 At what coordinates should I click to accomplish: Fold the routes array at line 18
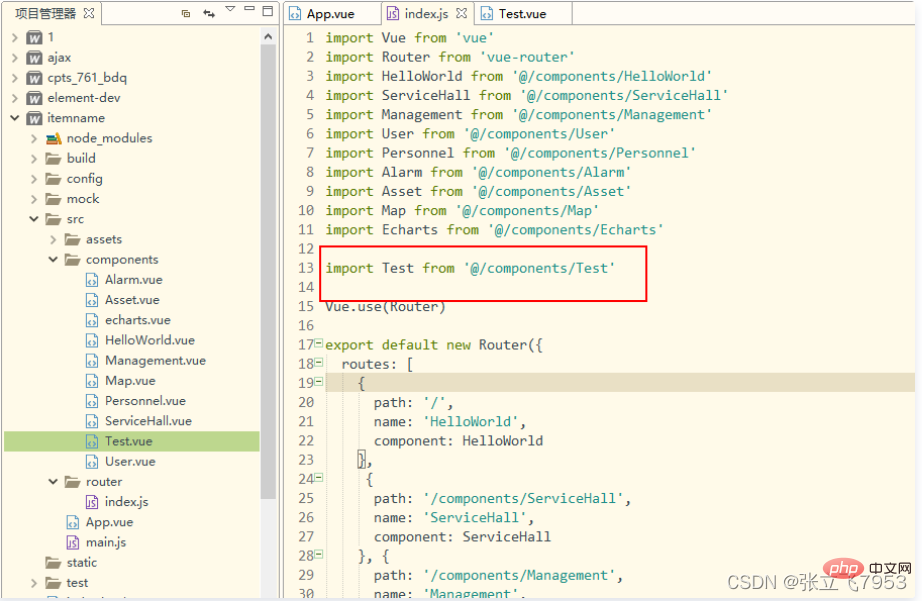pos(319,362)
